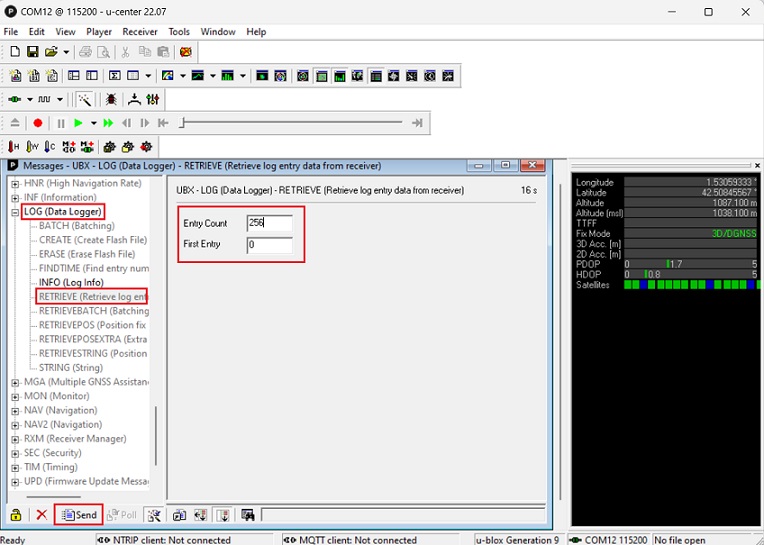Screen dimensions: 764x545
Task: Click the Entry Count input field
Action: pos(269,223)
